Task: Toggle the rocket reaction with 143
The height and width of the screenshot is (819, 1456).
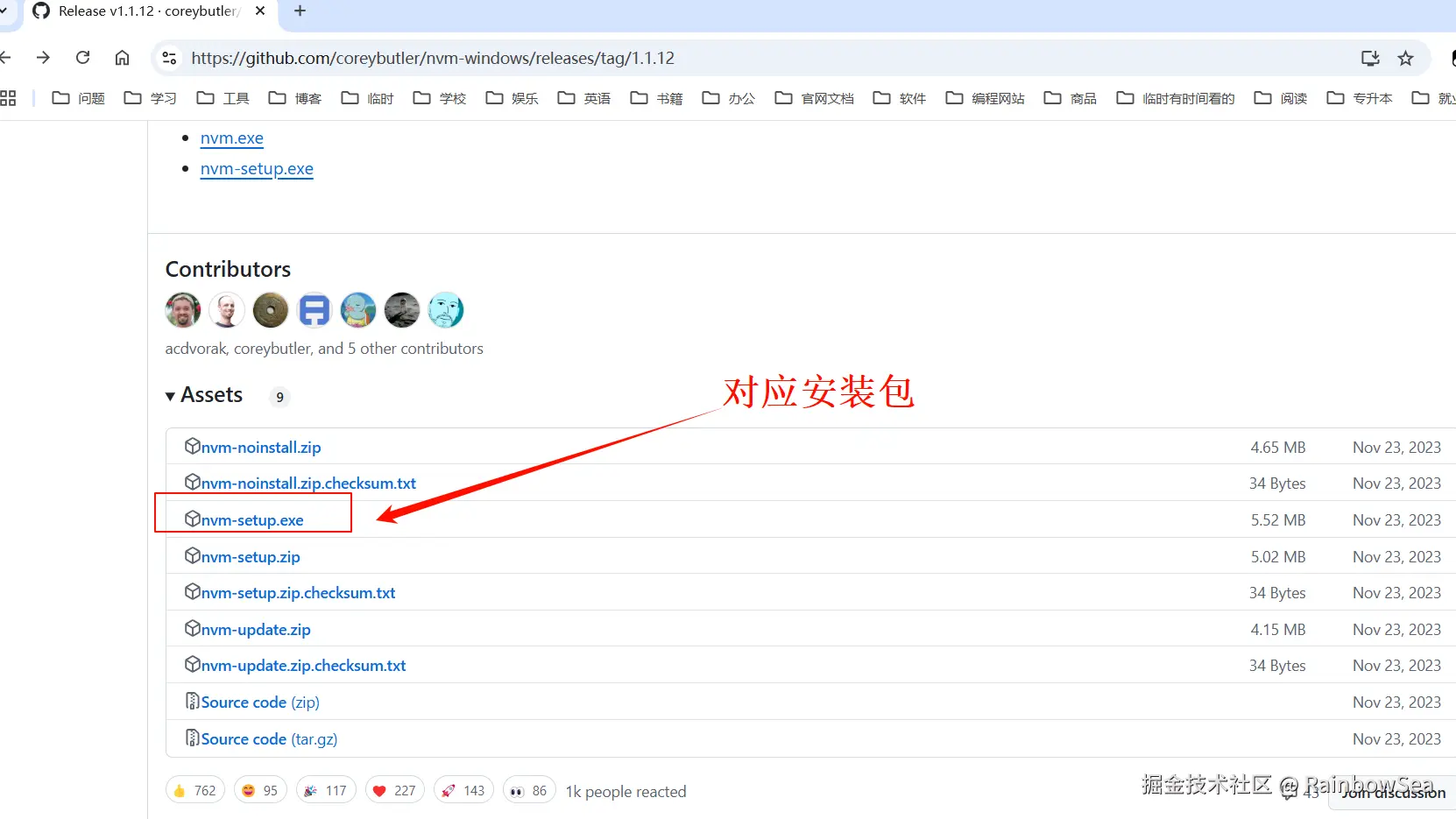Action: (464, 791)
